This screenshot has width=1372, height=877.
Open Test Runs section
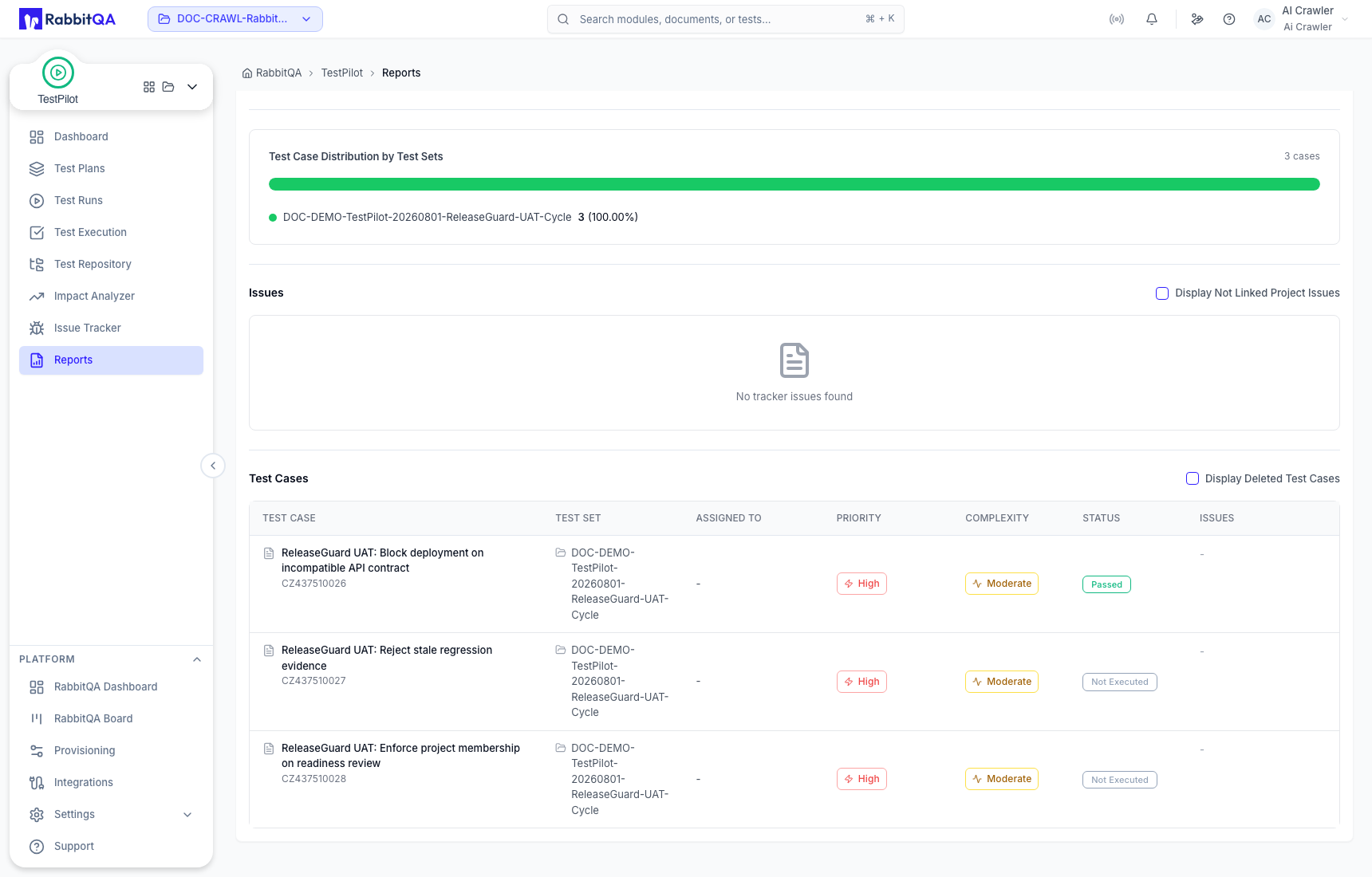click(111, 200)
